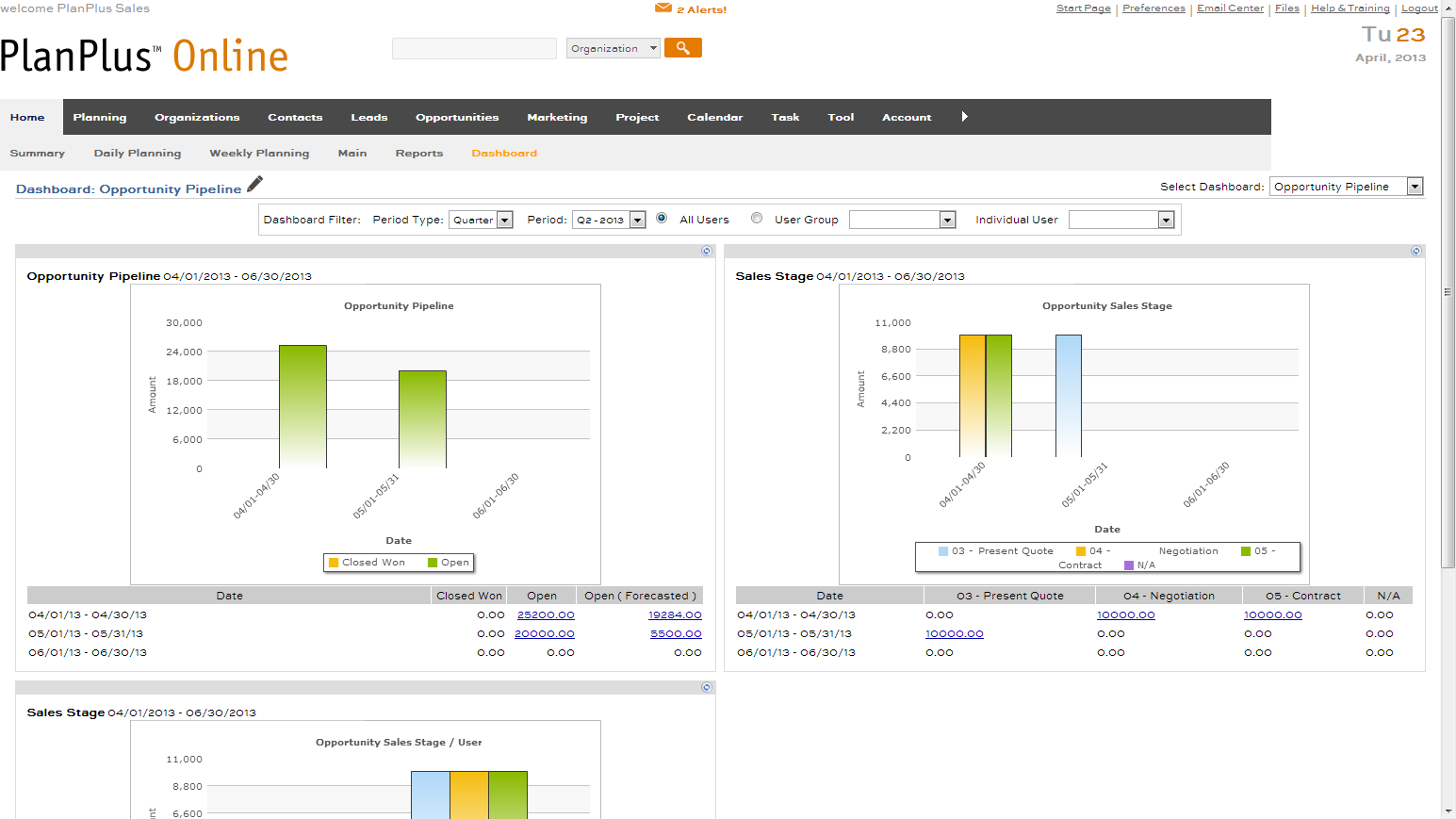
Task: Click the Open ( Forecasted ) column header
Action: (640, 596)
